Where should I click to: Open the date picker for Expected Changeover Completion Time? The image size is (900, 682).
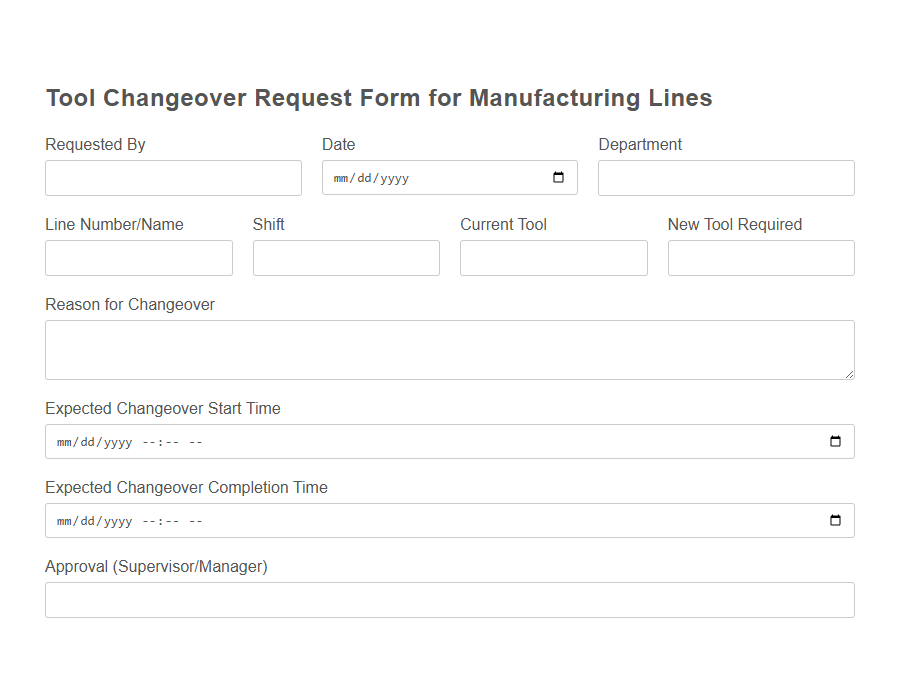click(x=835, y=520)
